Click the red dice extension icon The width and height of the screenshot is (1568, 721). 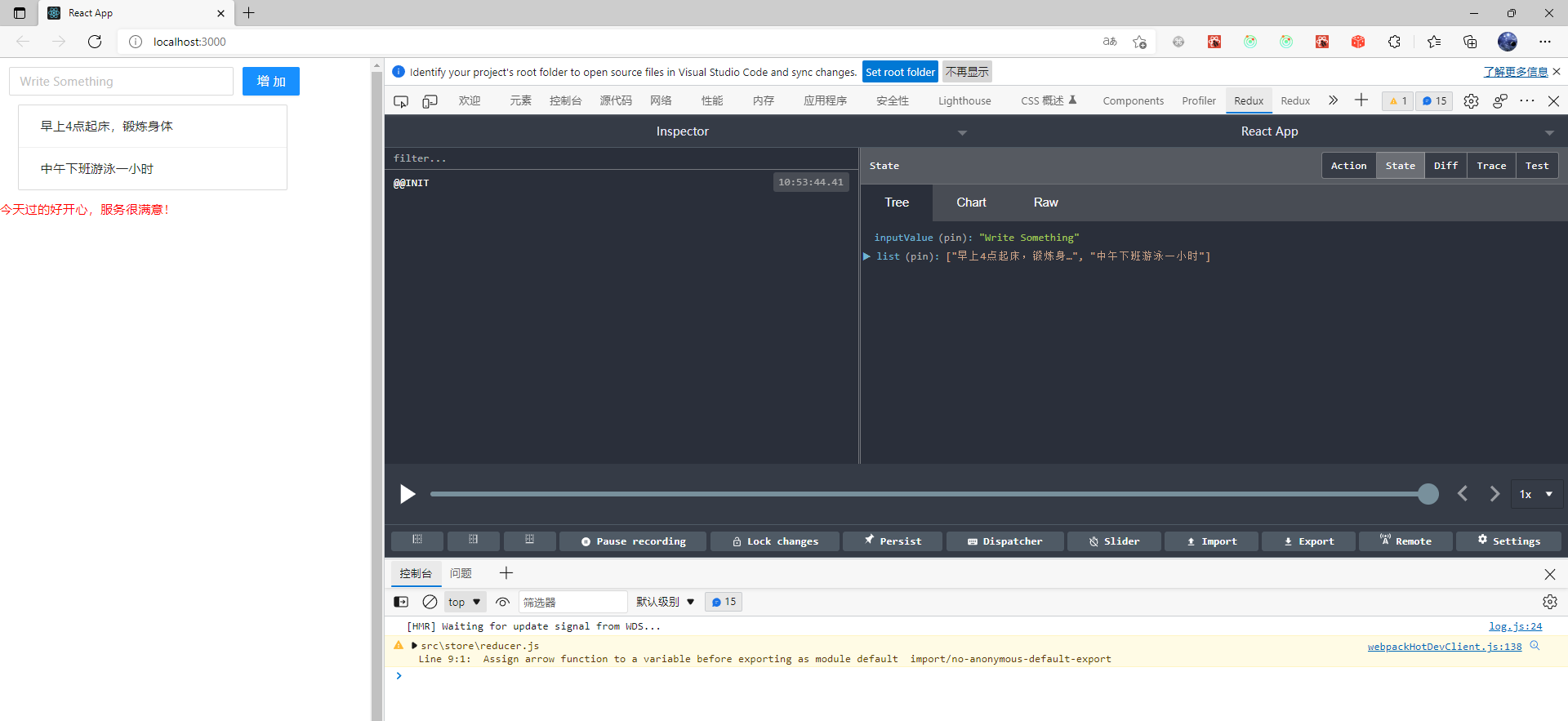click(x=1358, y=42)
